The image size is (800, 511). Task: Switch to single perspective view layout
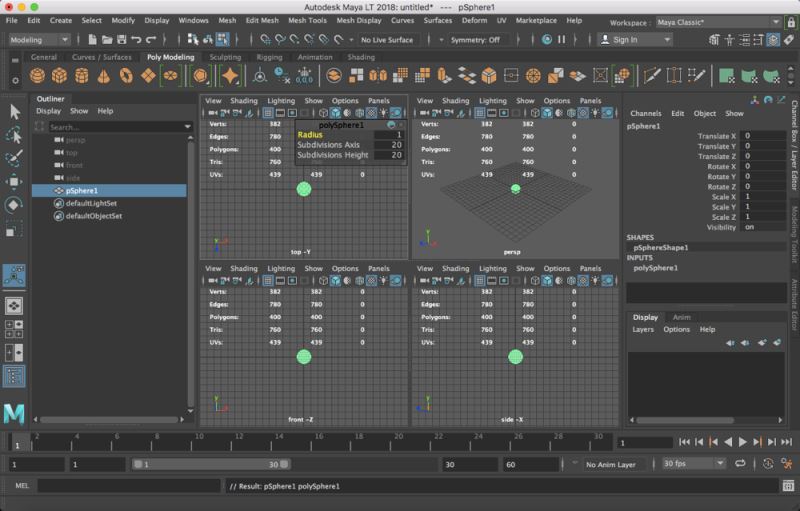tap(14, 306)
